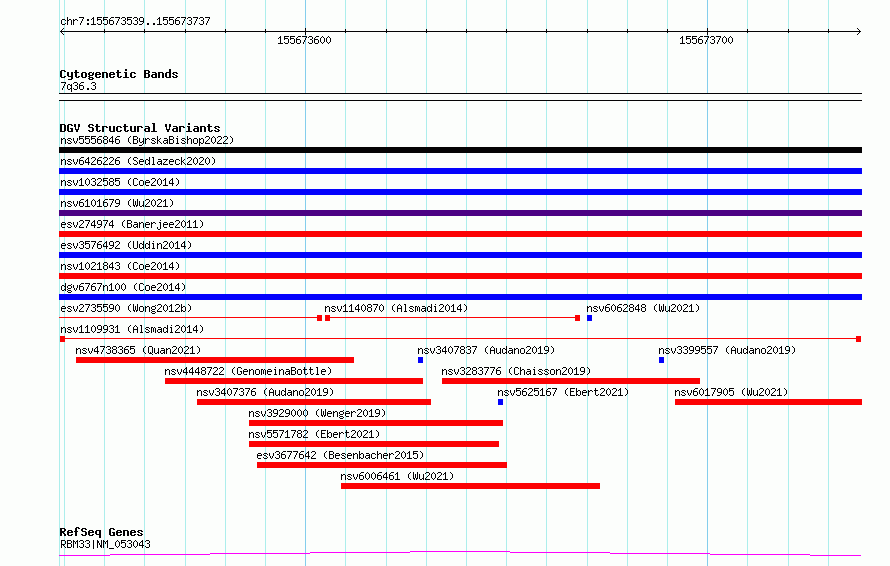The height and width of the screenshot is (566, 890).
Task: Open the nsv6426226 (Sedlazeck2020) label
Action: 138,161
